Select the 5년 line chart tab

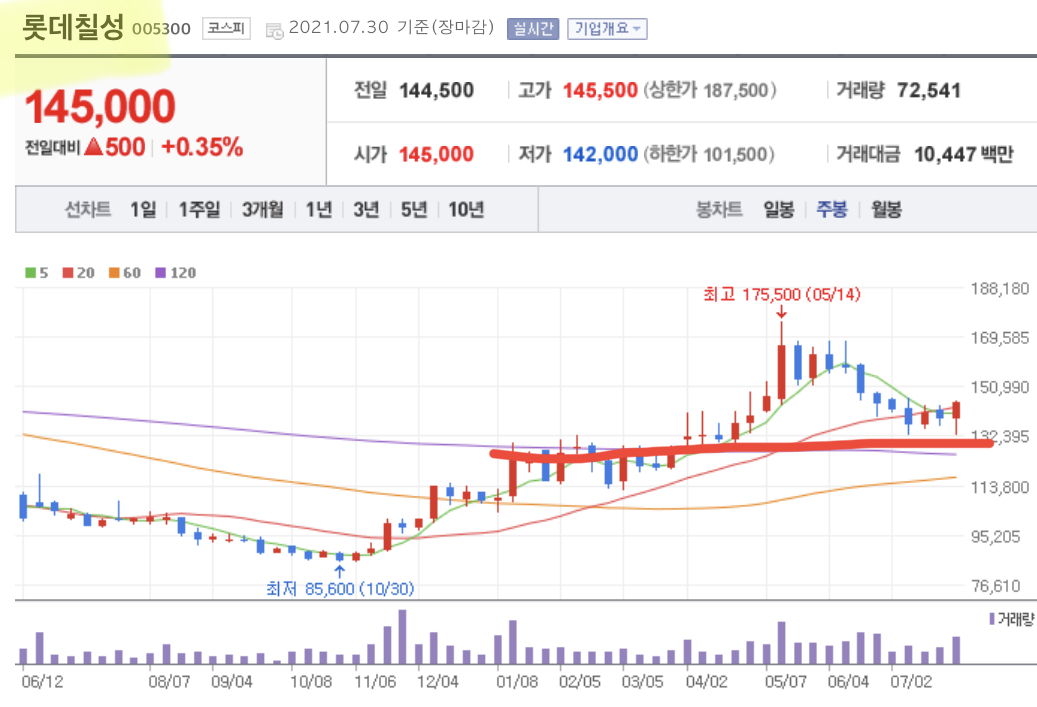[x=414, y=210]
